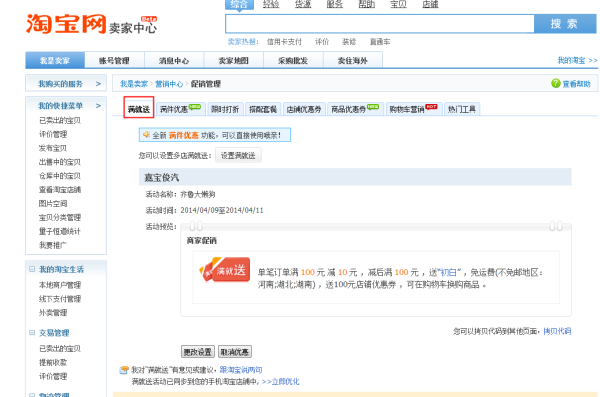This screenshot has height=397, width=600.
Task: Click the 搜索 button
Action: (565, 24)
